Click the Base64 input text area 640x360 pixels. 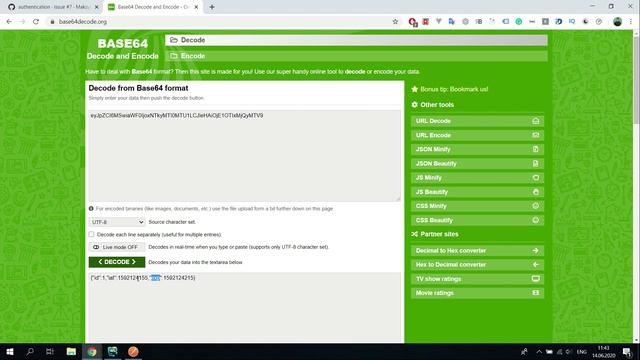244,156
